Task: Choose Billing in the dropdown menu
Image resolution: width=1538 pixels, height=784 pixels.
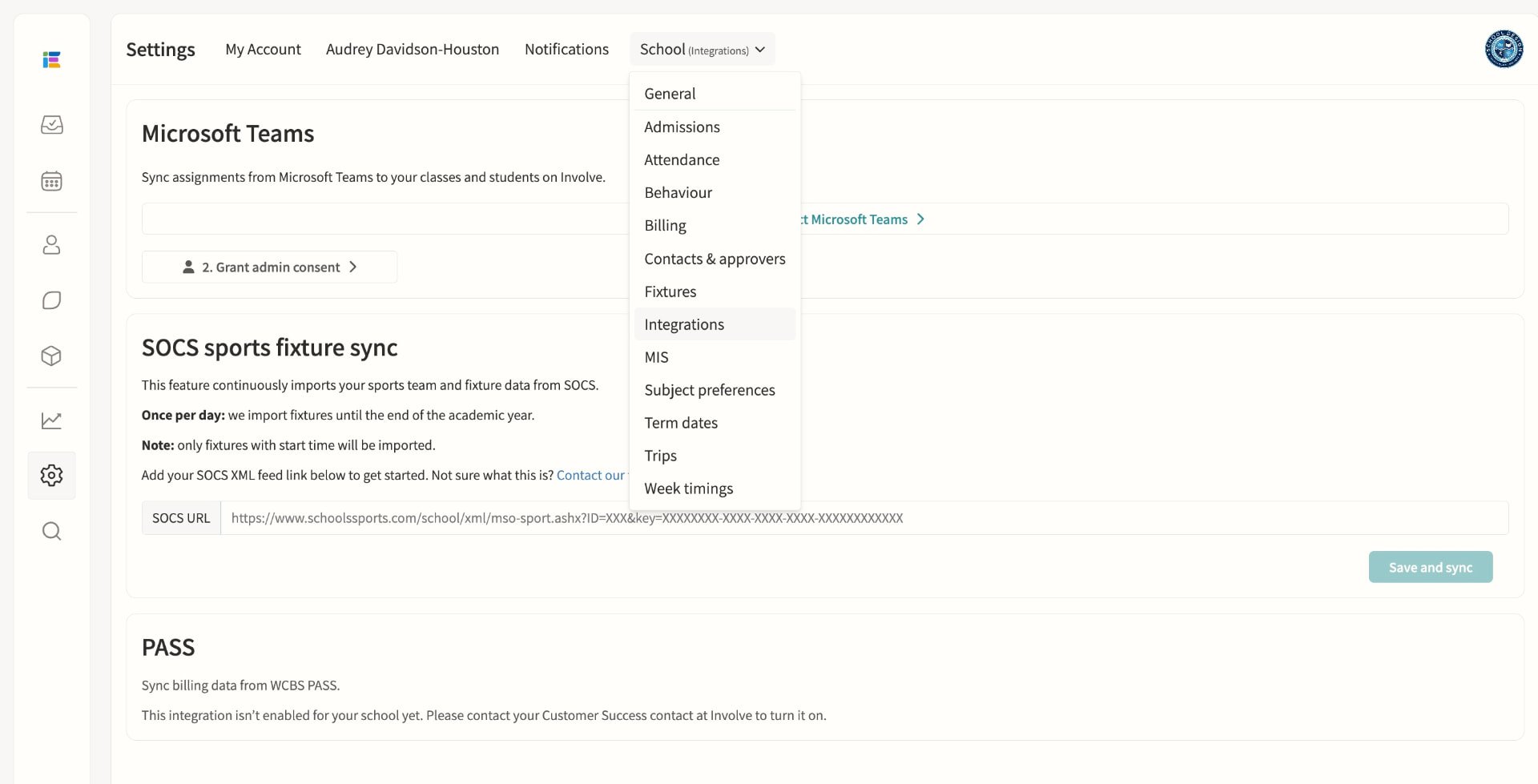Action: point(715,226)
